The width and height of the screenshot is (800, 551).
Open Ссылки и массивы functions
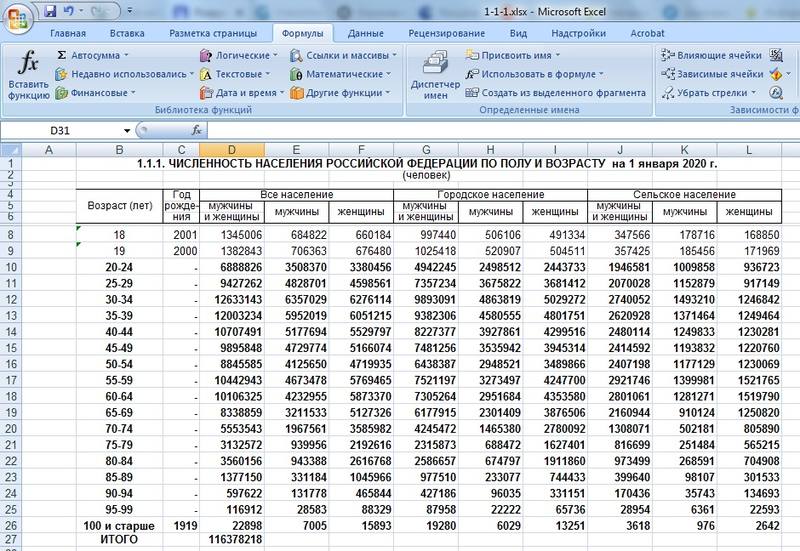click(x=346, y=55)
